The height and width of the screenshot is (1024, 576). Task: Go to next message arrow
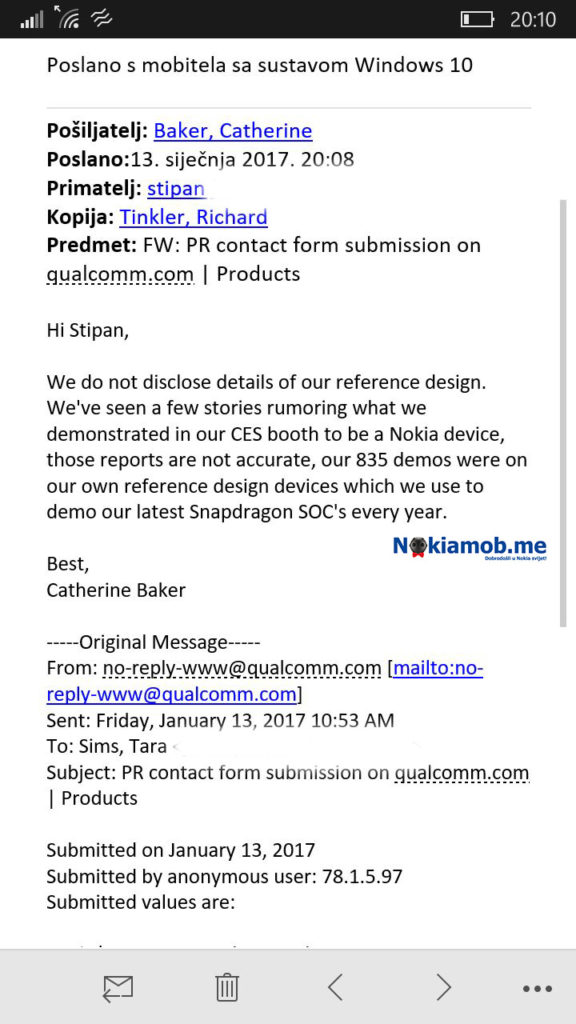443,987
